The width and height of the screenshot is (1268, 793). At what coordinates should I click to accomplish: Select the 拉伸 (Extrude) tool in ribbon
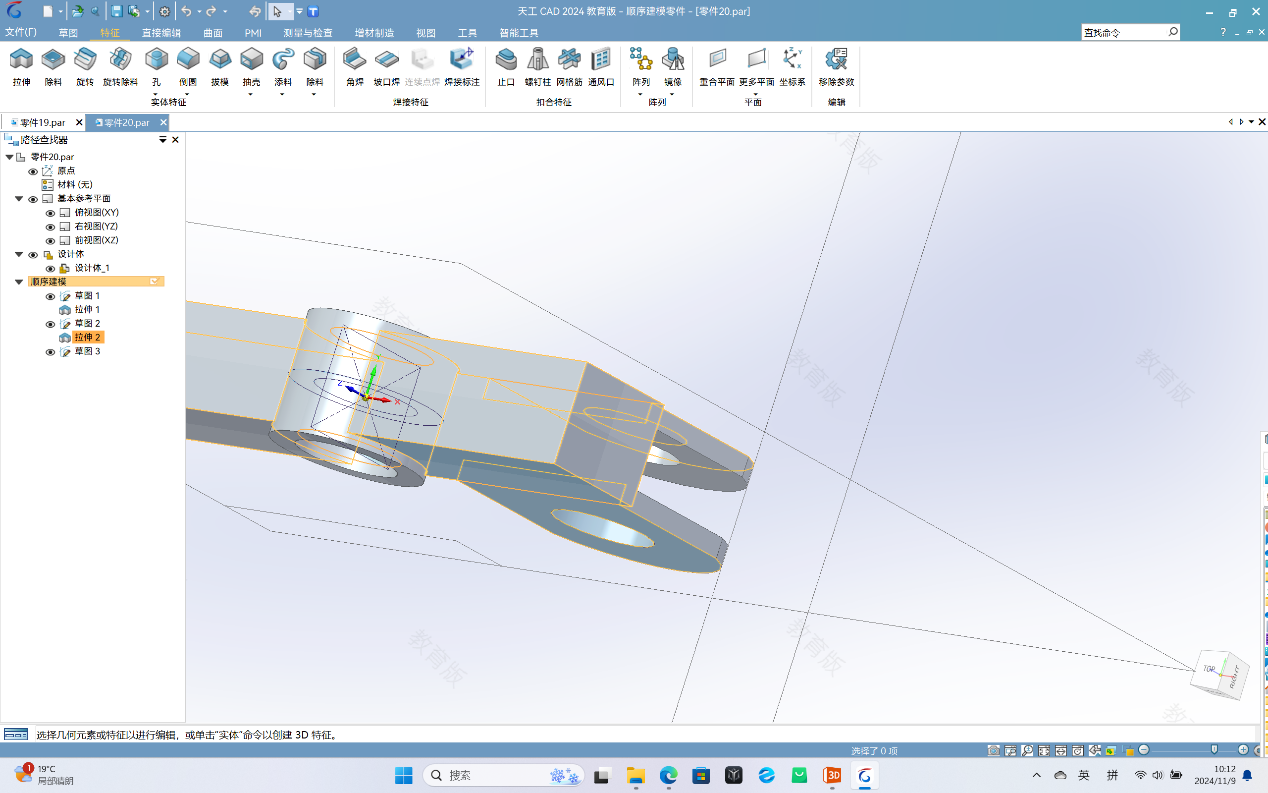click(21, 66)
